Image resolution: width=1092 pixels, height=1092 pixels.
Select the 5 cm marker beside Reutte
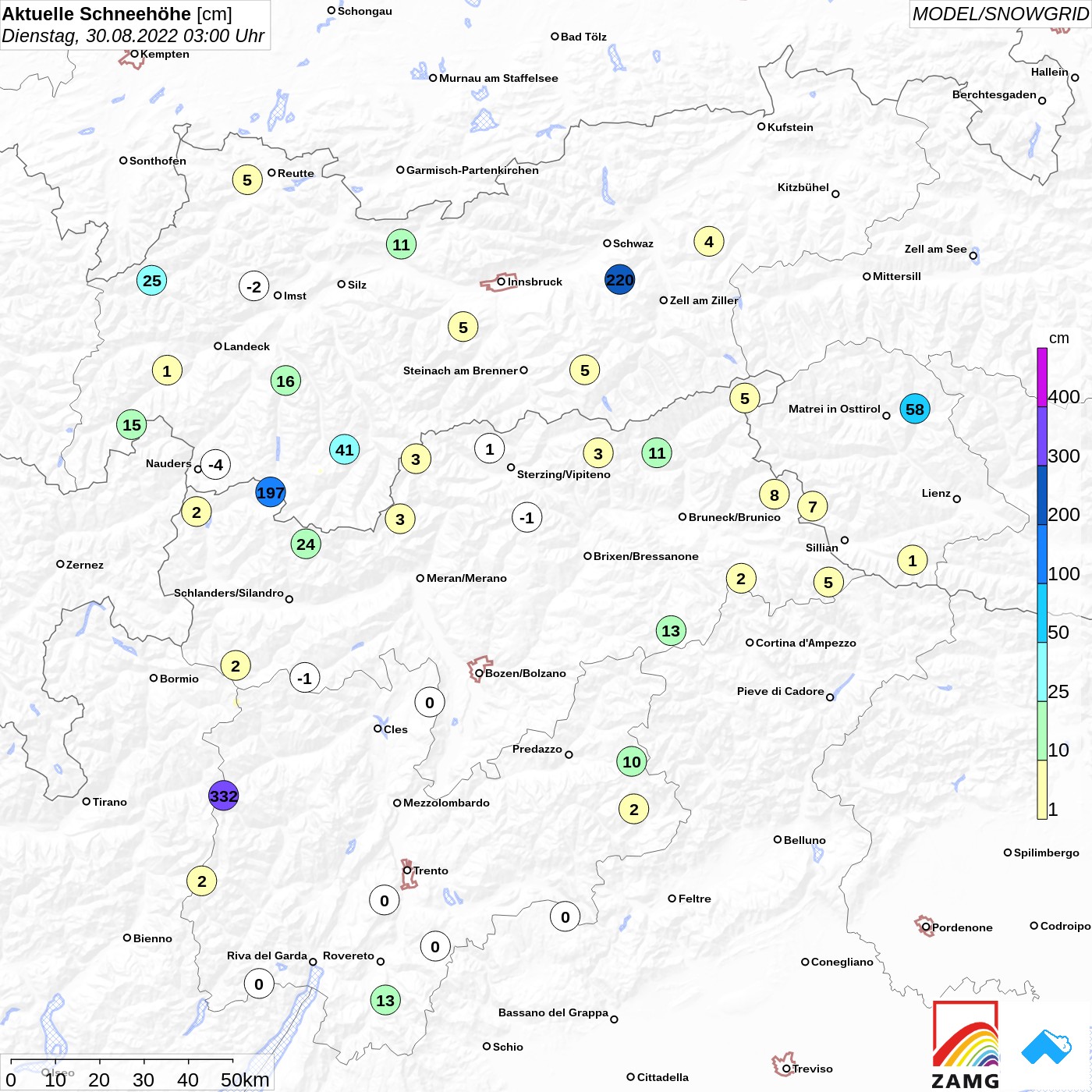(247, 180)
